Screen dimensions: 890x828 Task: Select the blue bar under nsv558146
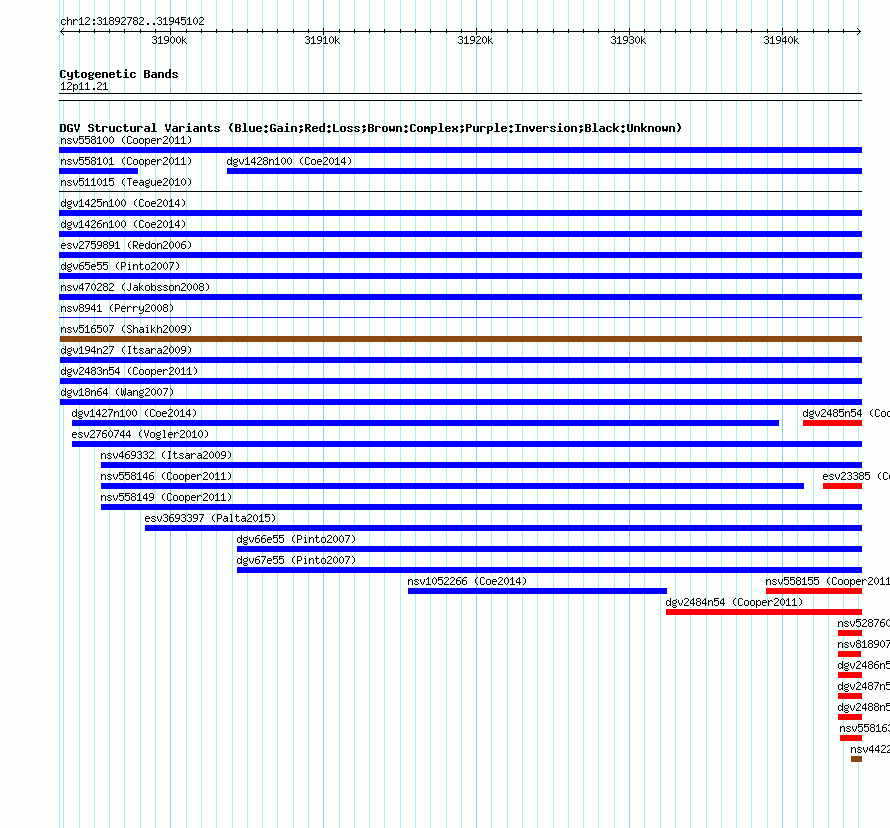pyautogui.click(x=452, y=486)
